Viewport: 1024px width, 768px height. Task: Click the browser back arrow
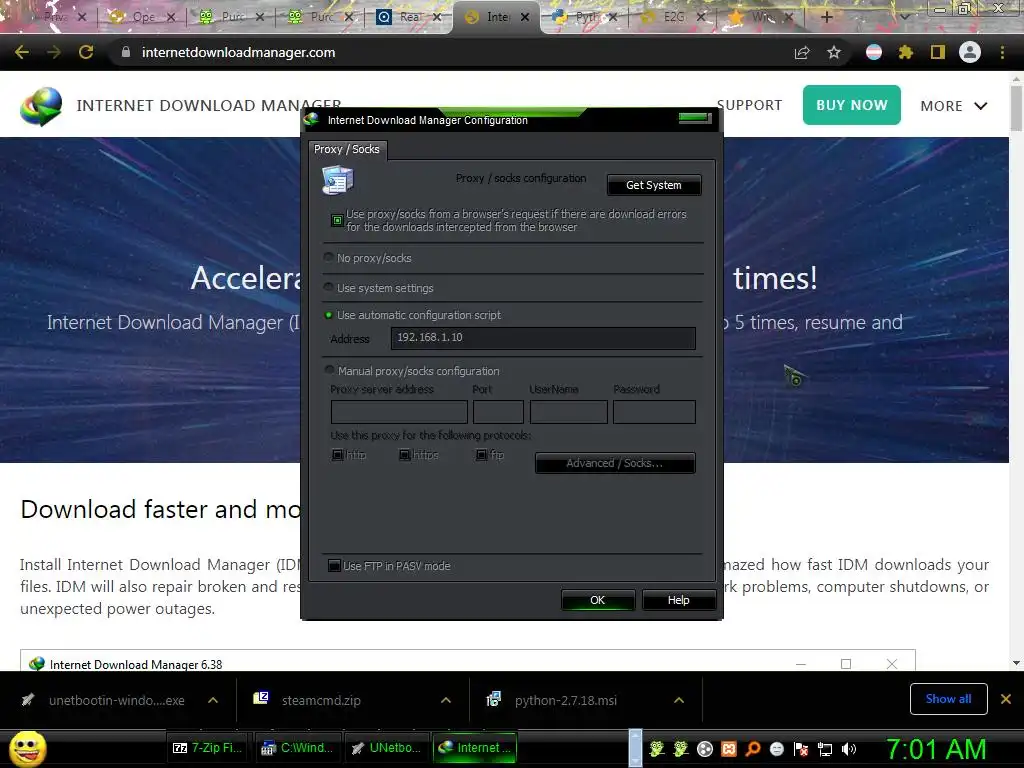[22, 52]
